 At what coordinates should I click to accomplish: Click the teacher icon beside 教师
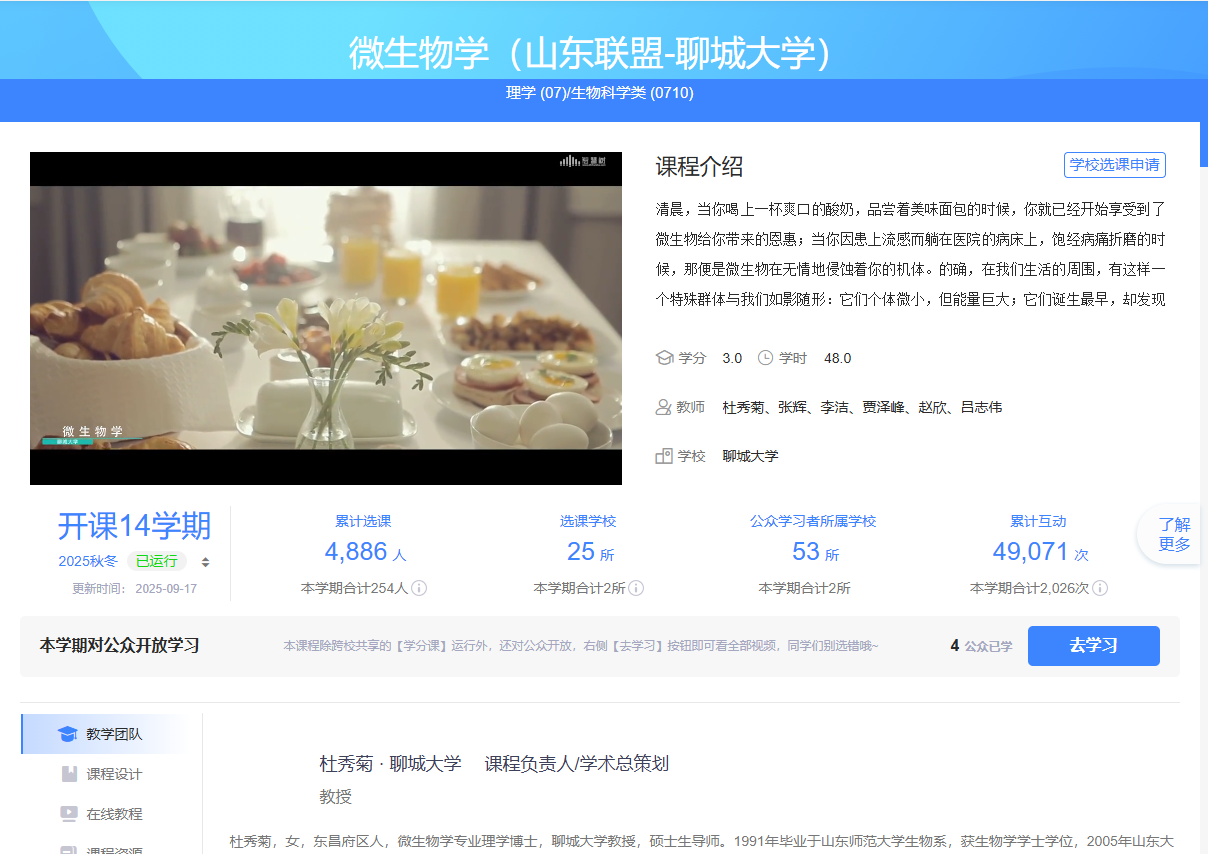[x=664, y=407]
